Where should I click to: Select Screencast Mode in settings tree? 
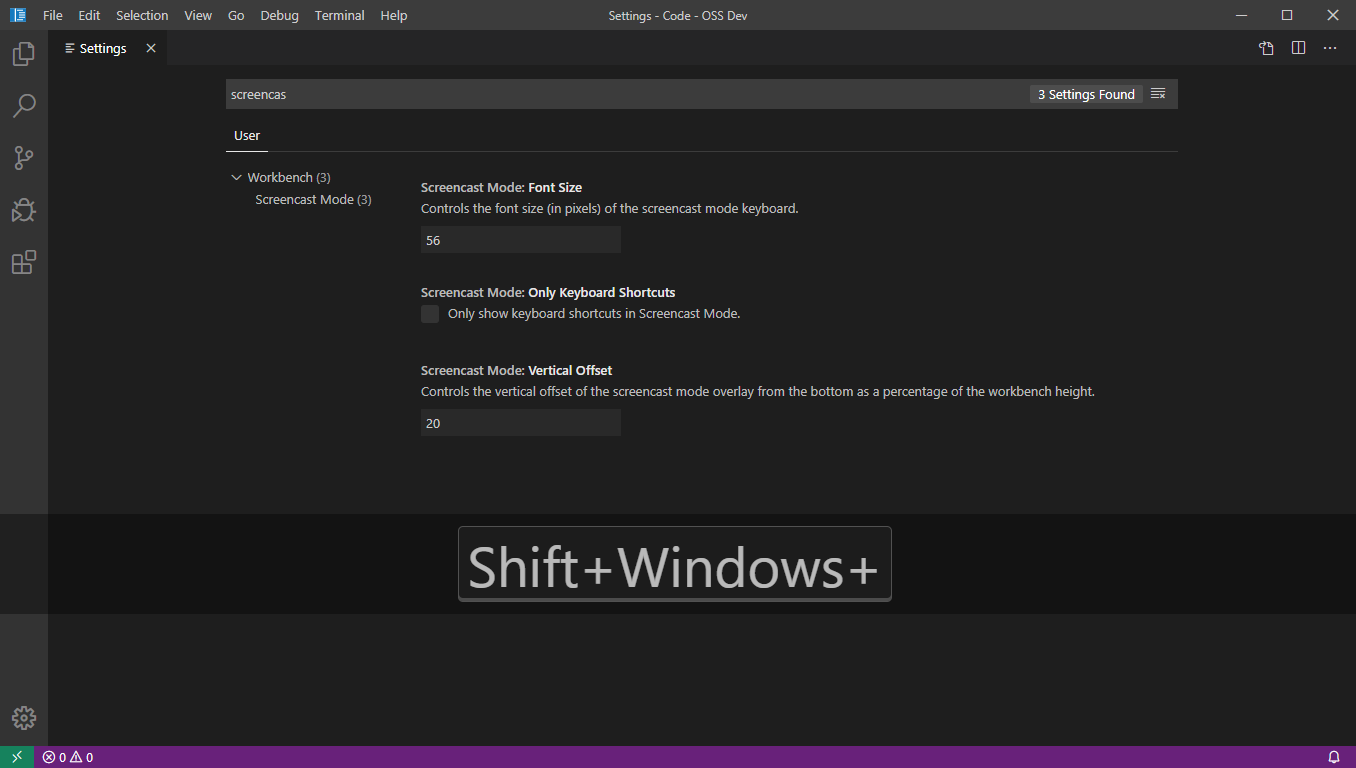pos(313,199)
